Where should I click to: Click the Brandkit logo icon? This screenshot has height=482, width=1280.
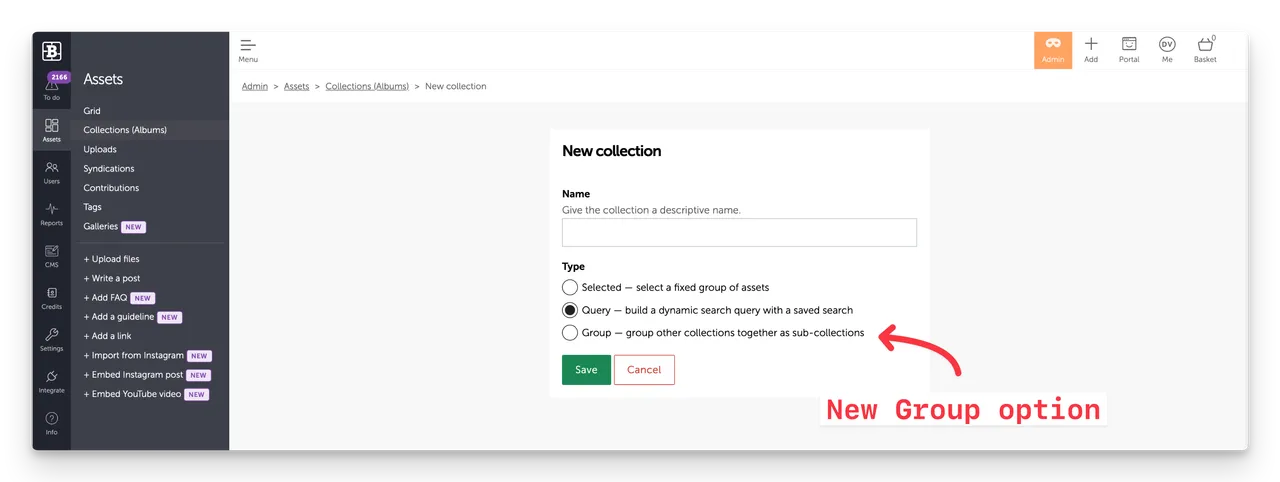(52, 51)
